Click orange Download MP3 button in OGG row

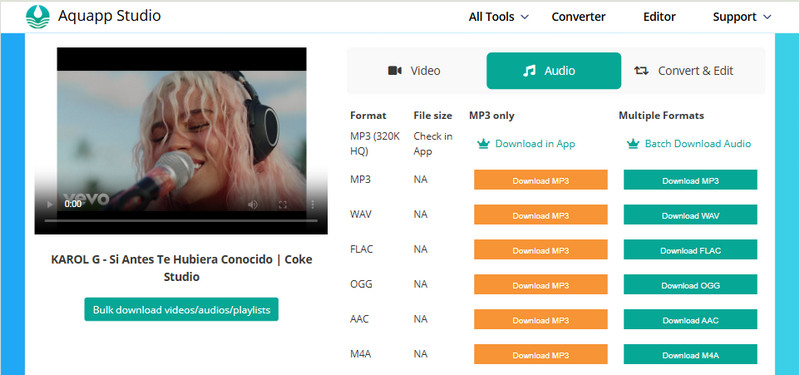(x=540, y=285)
